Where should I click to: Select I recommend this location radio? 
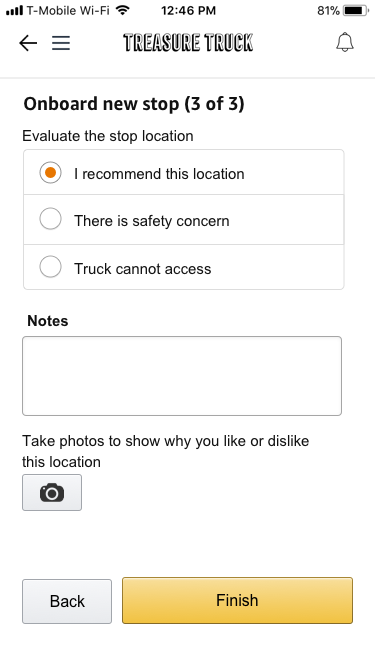pyautogui.click(x=50, y=173)
